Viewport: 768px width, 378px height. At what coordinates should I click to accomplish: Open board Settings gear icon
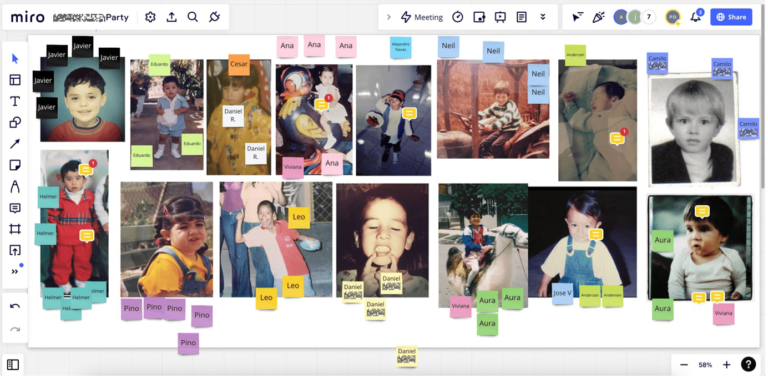point(150,17)
